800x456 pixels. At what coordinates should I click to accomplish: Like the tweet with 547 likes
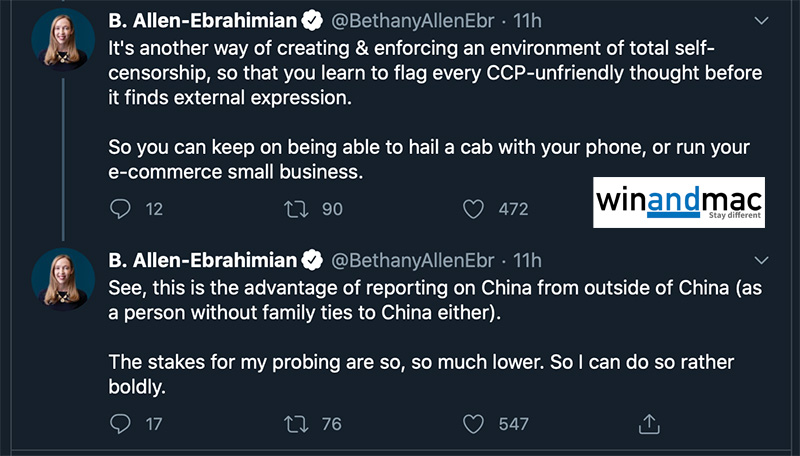point(473,424)
